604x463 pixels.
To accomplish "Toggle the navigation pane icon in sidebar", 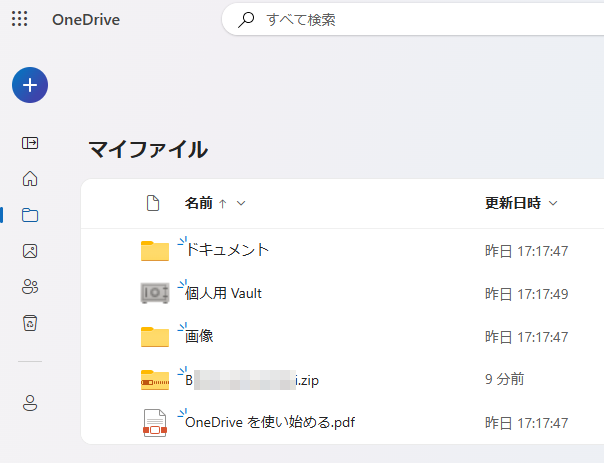I will point(30,143).
